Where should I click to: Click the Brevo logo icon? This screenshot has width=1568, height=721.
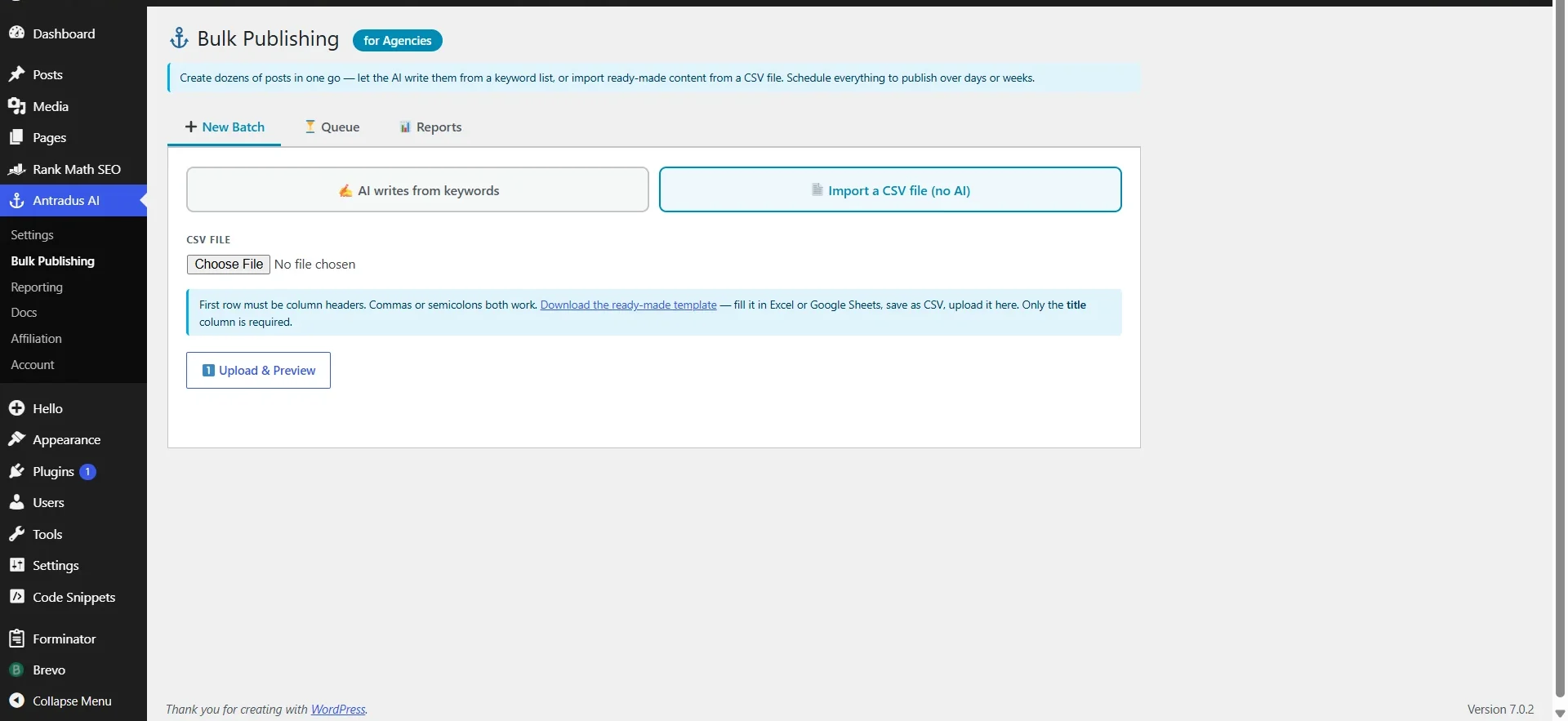pyautogui.click(x=16, y=670)
